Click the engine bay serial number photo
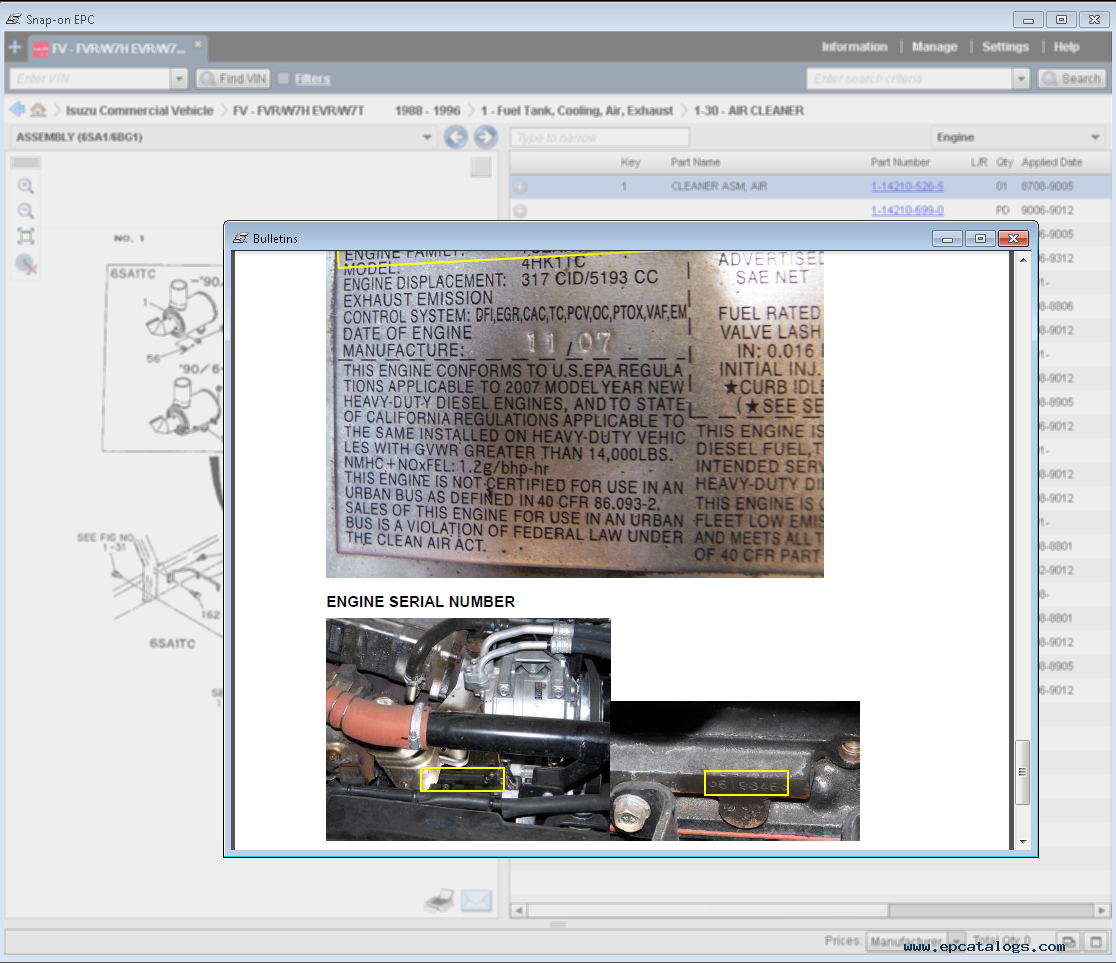 tap(468, 729)
